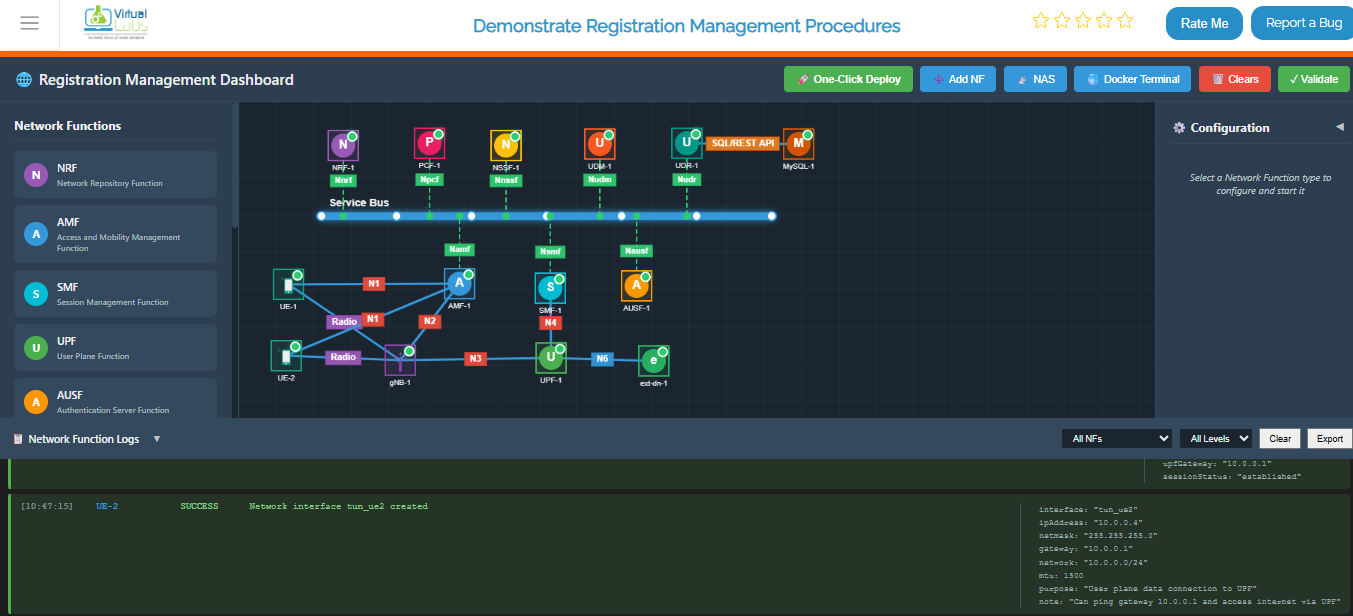Select the SMF-1 node icon

tap(550, 289)
